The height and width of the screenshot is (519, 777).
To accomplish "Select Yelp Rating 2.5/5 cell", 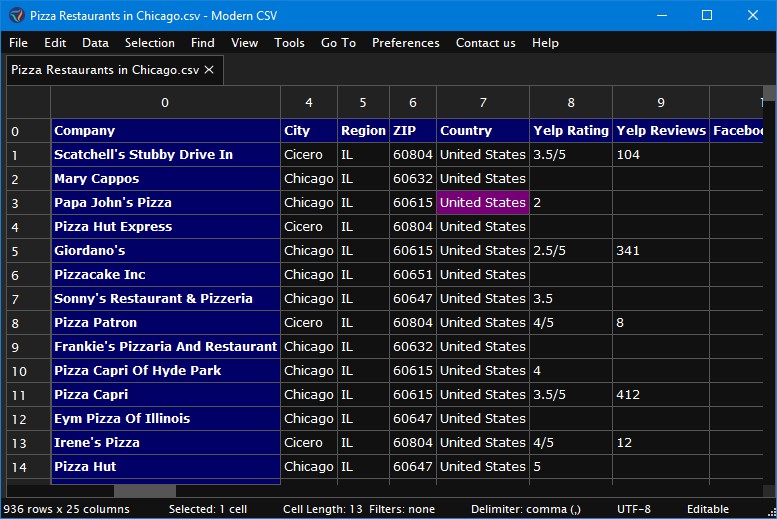I will coord(571,251).
